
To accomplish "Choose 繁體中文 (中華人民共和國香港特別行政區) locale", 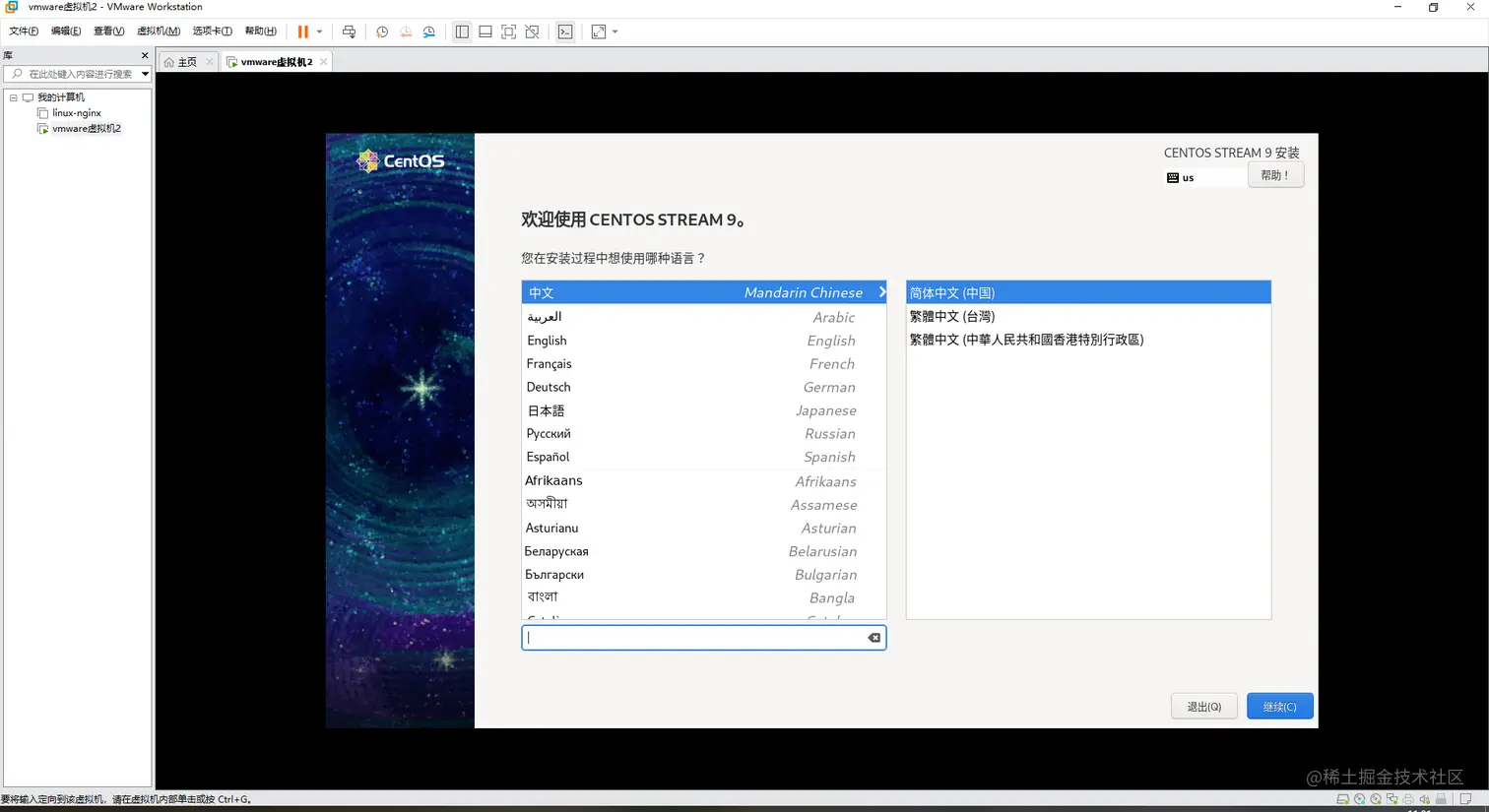I will coord(1088,340).
